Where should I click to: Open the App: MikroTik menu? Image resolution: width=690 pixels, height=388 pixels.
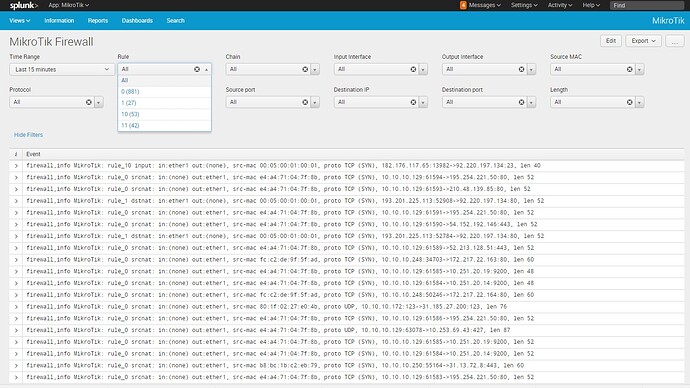tap(69, 5)
